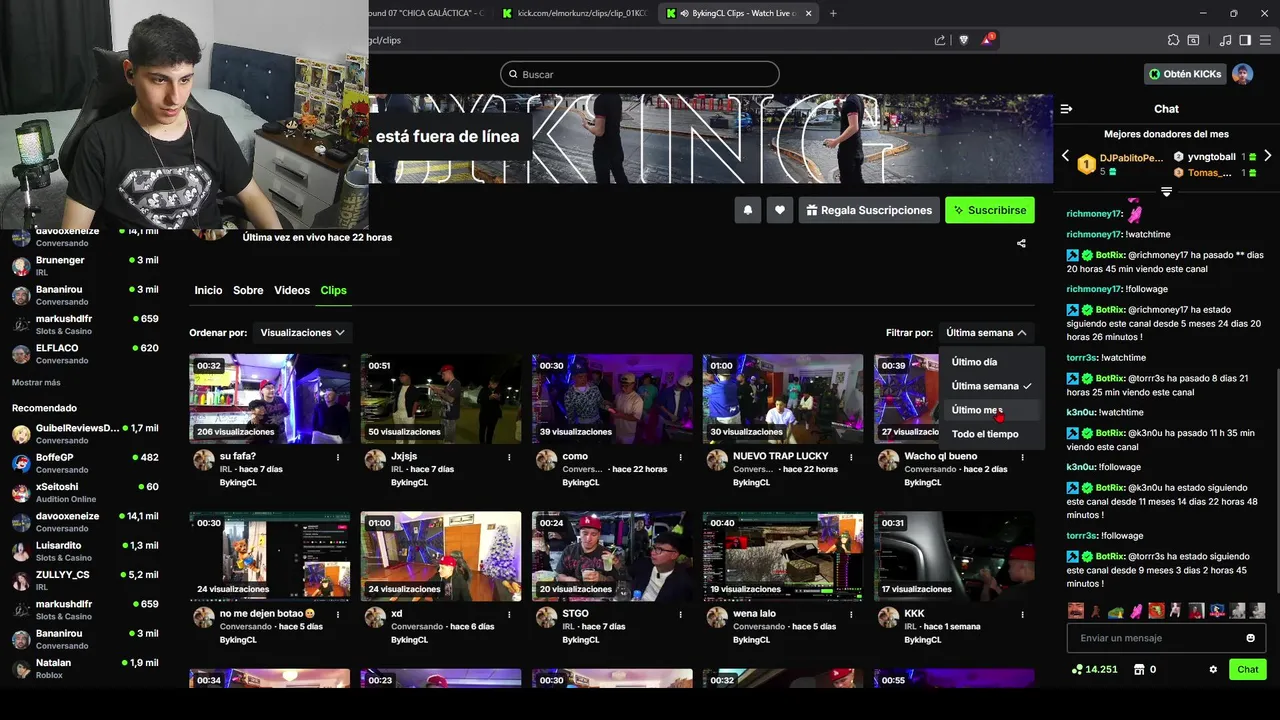Click the heart follow icon button

780,210
